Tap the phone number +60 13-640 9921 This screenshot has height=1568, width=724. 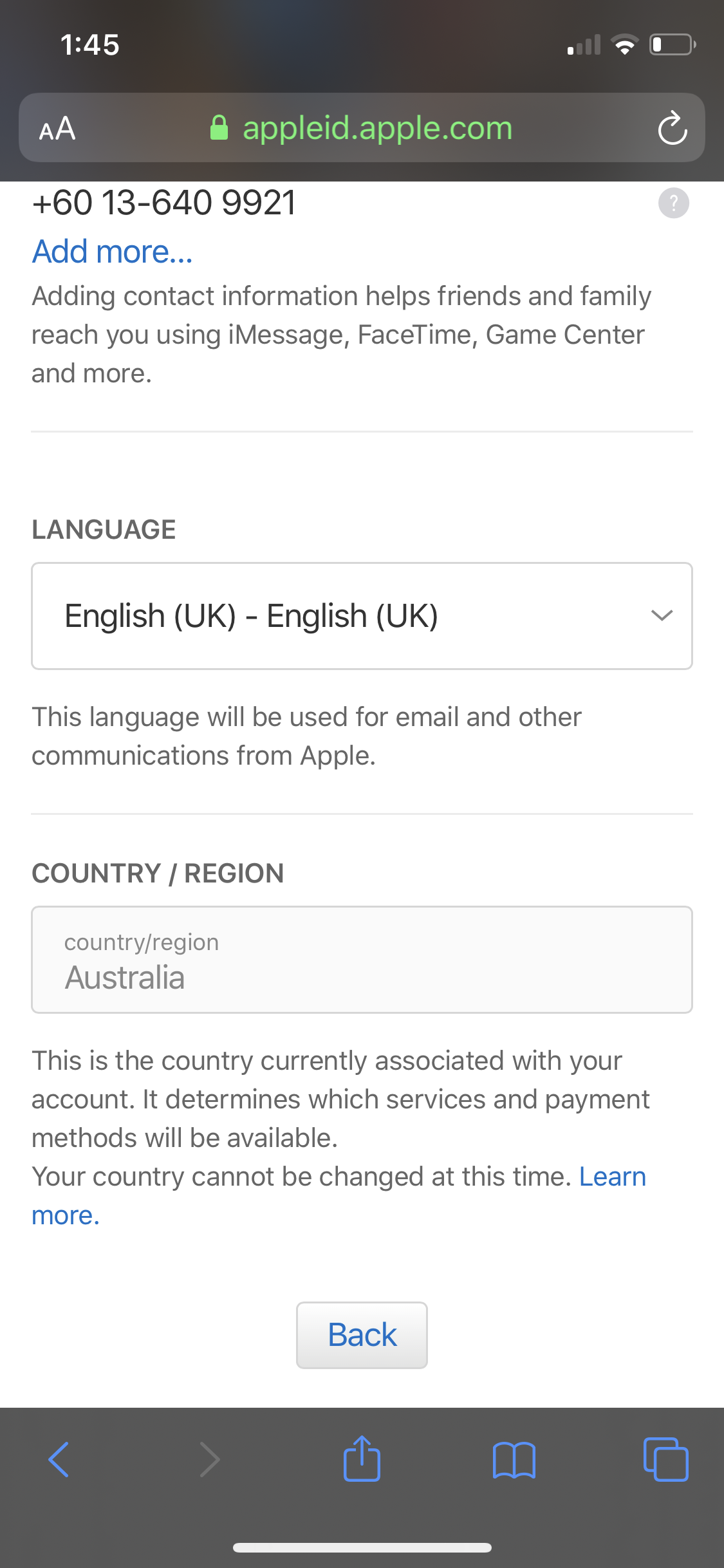point(165,203)
